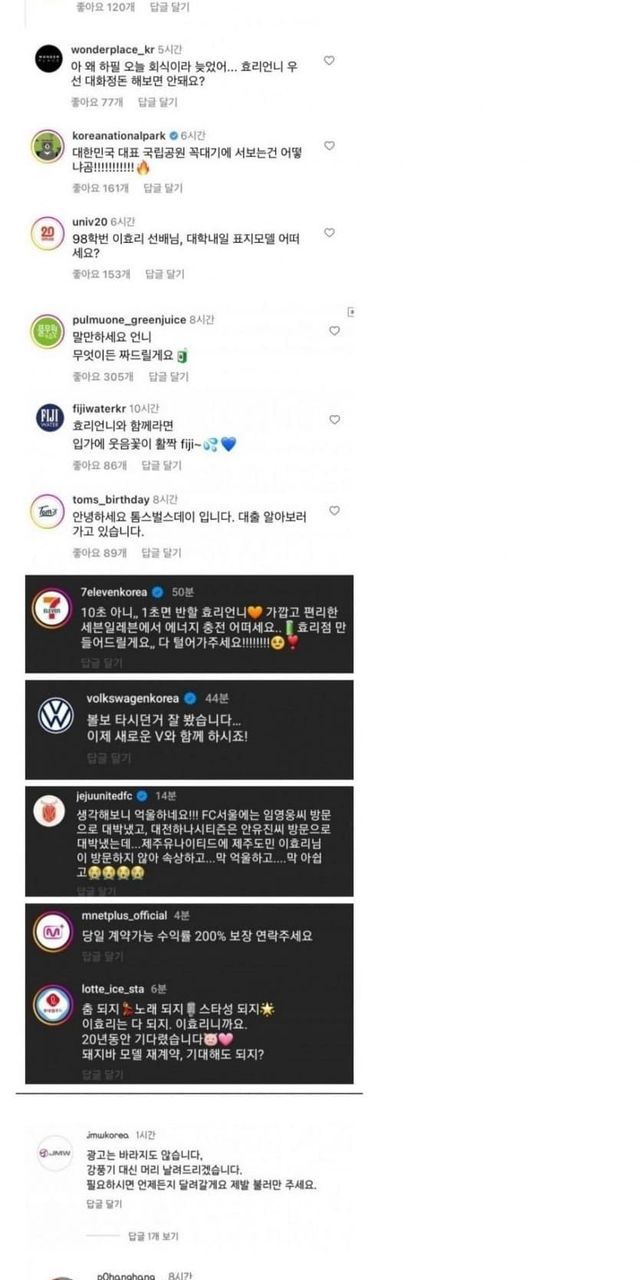Like the wonderplace_kr comment with heart

(329, 60)
